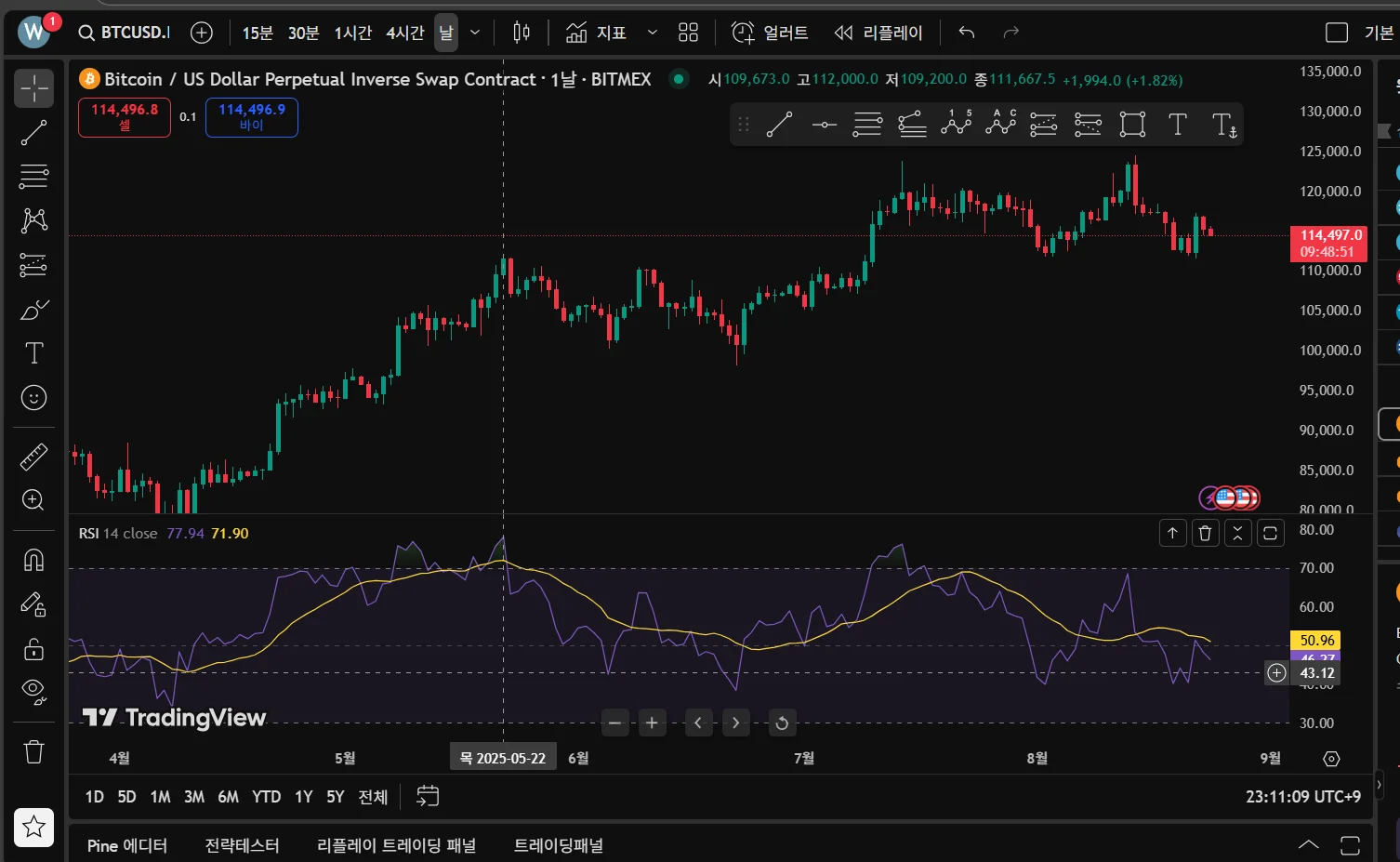Expand the bottom panel with the up chevron
Screen dimensions: 1400x862
(x=1308, y=845)
